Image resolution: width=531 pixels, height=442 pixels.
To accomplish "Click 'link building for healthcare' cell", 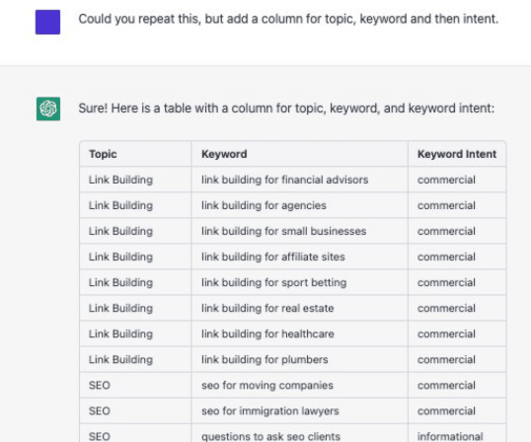I will 300,334.
